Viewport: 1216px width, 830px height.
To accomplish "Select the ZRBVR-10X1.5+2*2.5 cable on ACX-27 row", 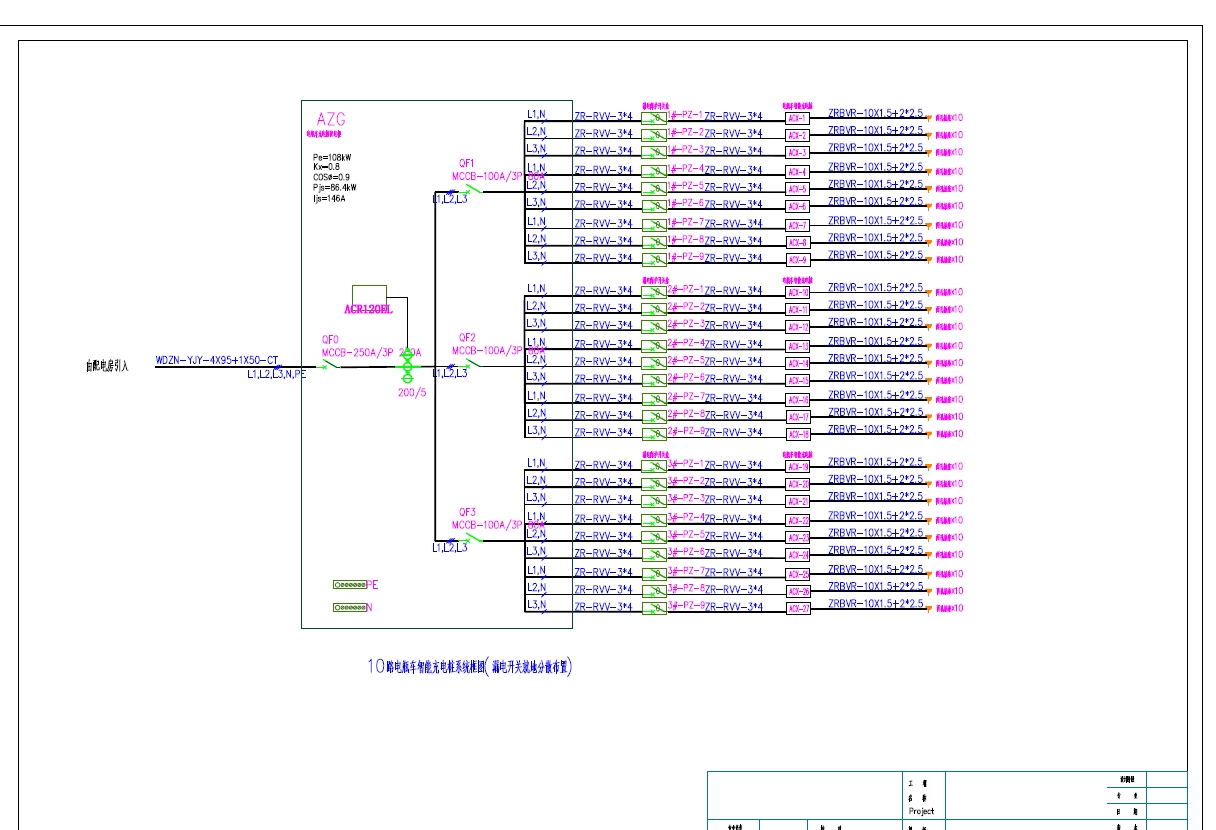I will click(876, 603).
